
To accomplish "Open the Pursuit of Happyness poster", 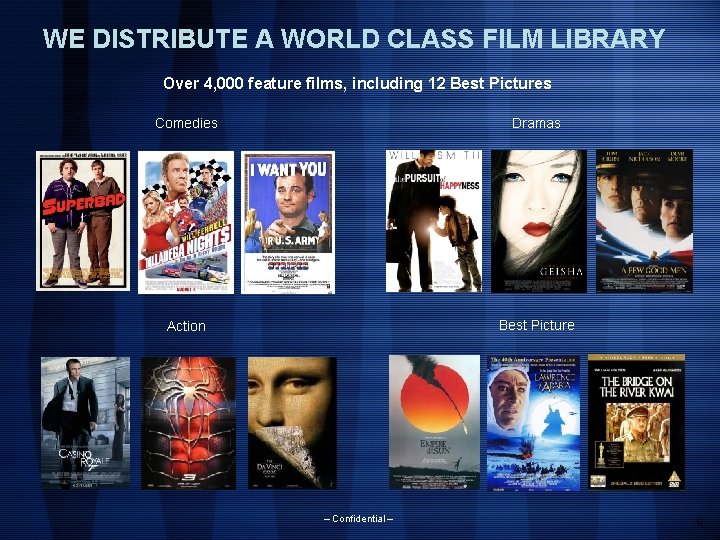I will (434, 221).
